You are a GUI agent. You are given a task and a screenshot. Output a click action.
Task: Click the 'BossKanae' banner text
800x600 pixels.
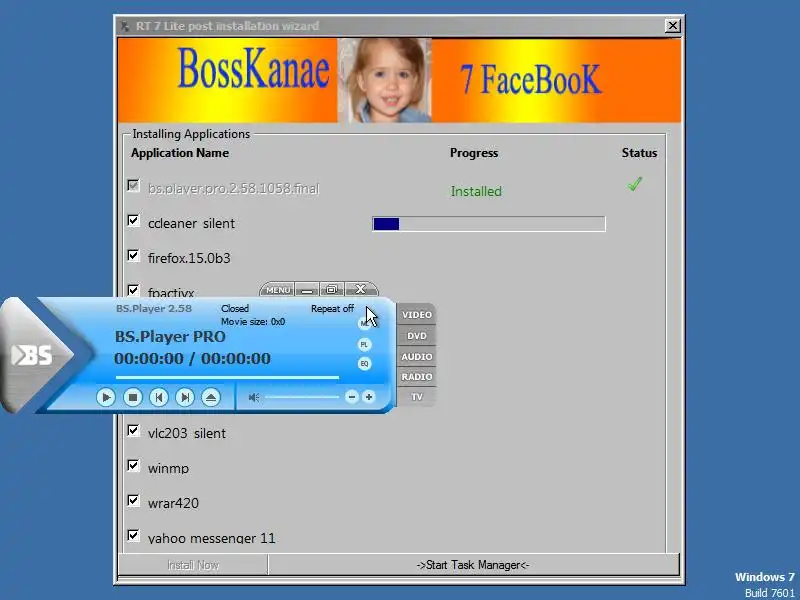pyautogui.click(x=253, y=70)
